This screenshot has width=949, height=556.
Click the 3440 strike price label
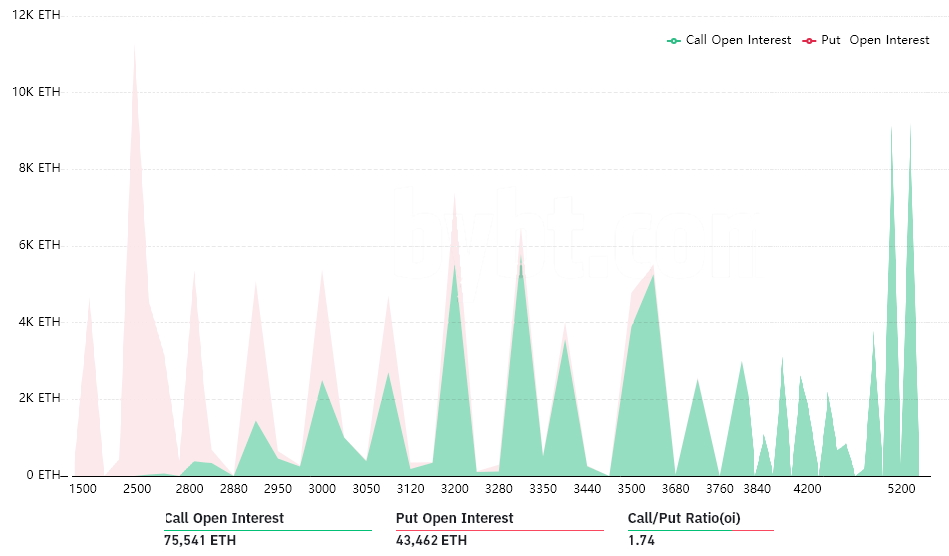[x=587, y=489]
